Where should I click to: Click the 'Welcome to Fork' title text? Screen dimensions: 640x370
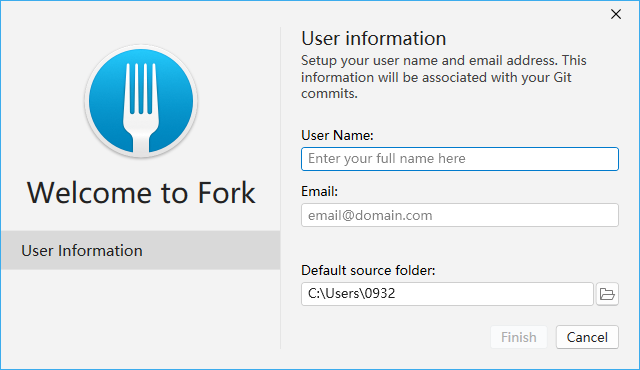tap(141, 193)
